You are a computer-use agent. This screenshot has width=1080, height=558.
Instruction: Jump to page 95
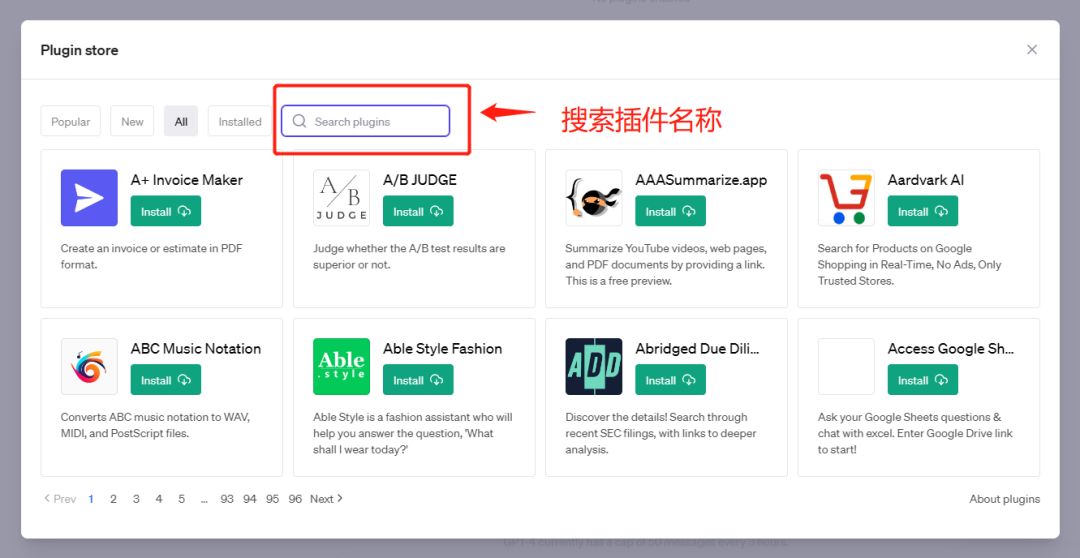pos(273,499)
